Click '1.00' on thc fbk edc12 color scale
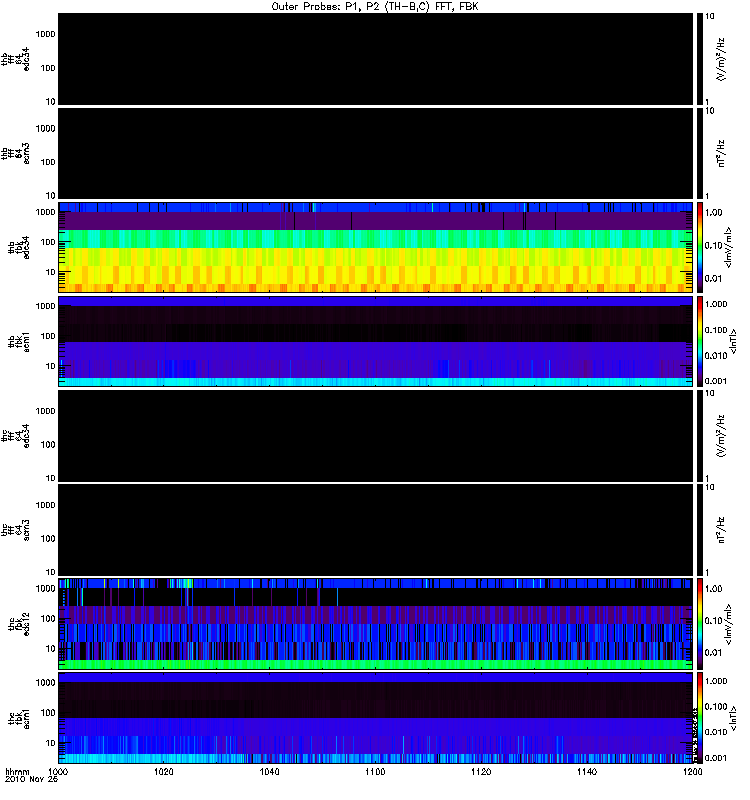The width and height of the screenshot is (750, 800). coord(714,589)
